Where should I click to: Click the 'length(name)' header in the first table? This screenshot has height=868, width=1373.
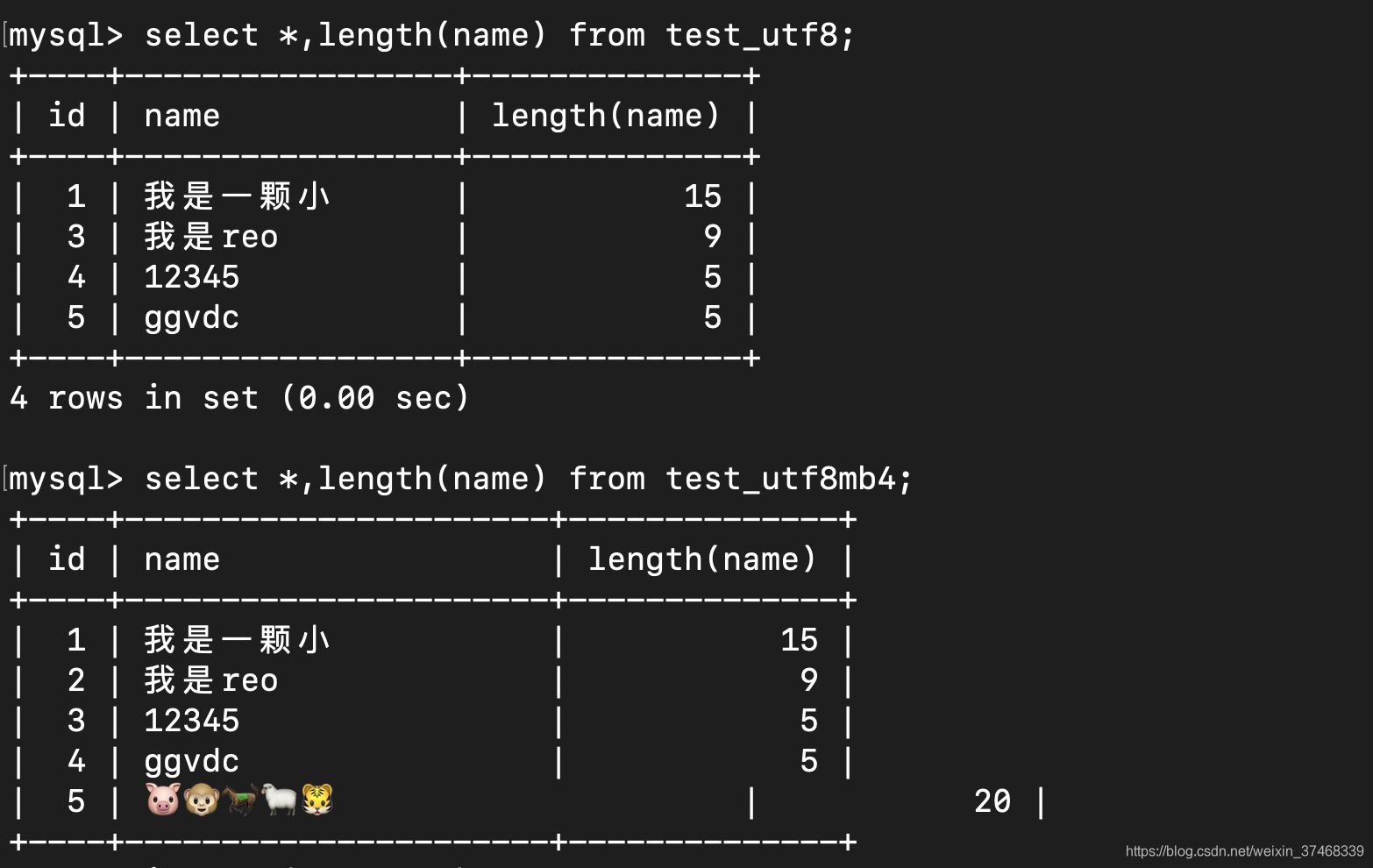coord(606,116)
